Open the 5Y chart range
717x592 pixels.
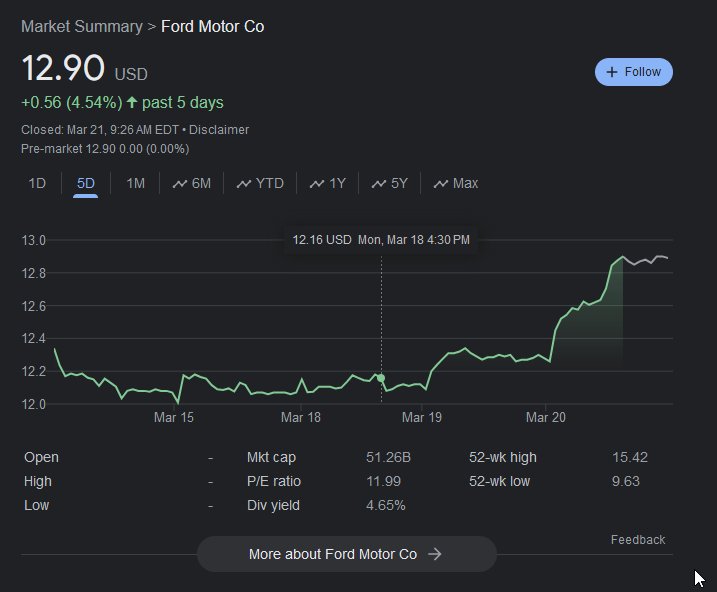[390, 183]
